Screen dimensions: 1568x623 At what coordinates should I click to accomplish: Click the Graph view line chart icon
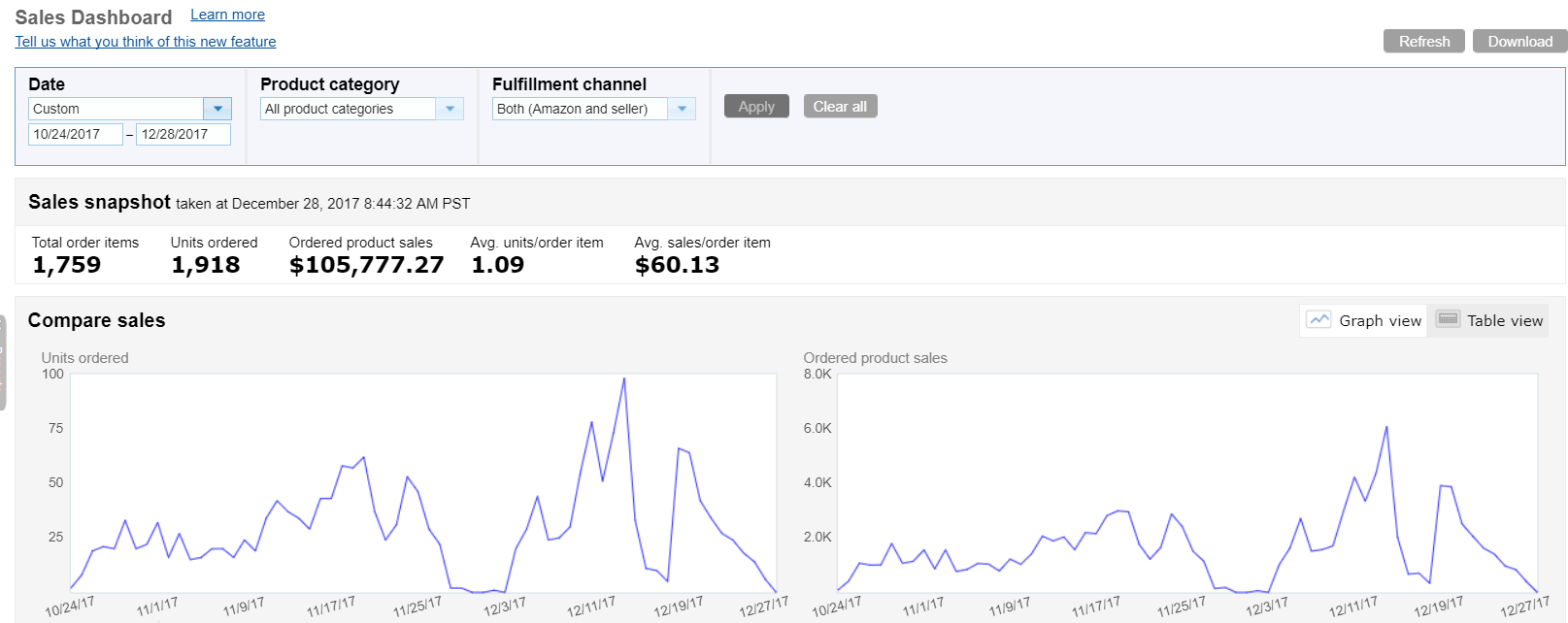click(x=1318, y=319)
